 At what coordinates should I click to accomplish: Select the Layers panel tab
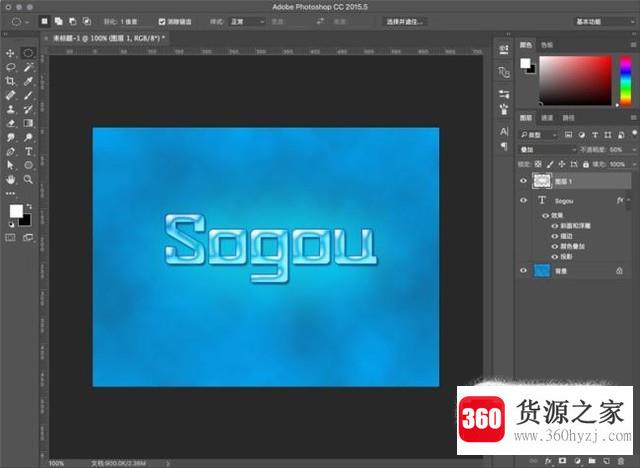pos(526,118)
